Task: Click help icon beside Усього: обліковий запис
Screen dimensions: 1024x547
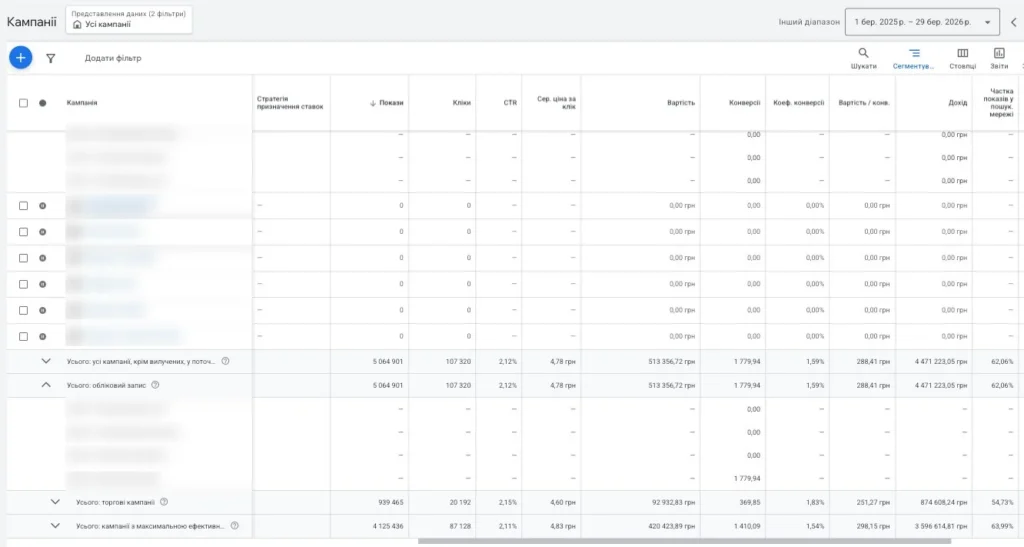Action: click(155, 385)
